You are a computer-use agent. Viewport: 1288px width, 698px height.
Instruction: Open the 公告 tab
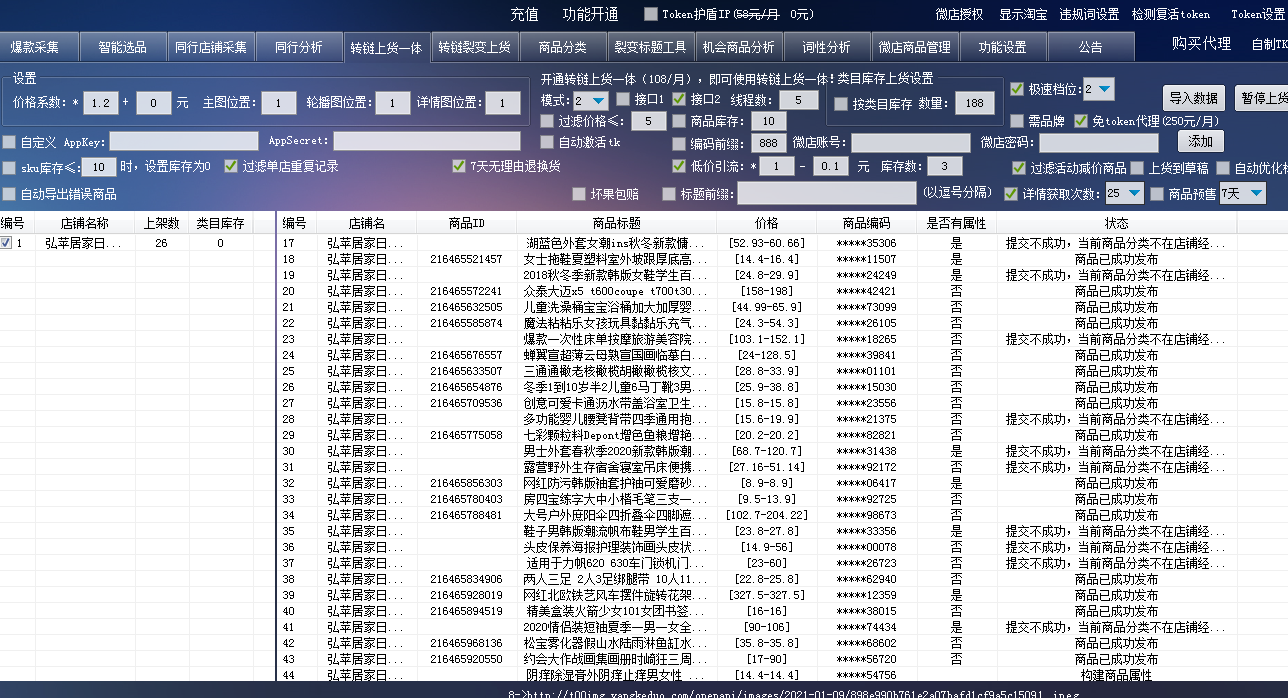[x=1090, y=47]
